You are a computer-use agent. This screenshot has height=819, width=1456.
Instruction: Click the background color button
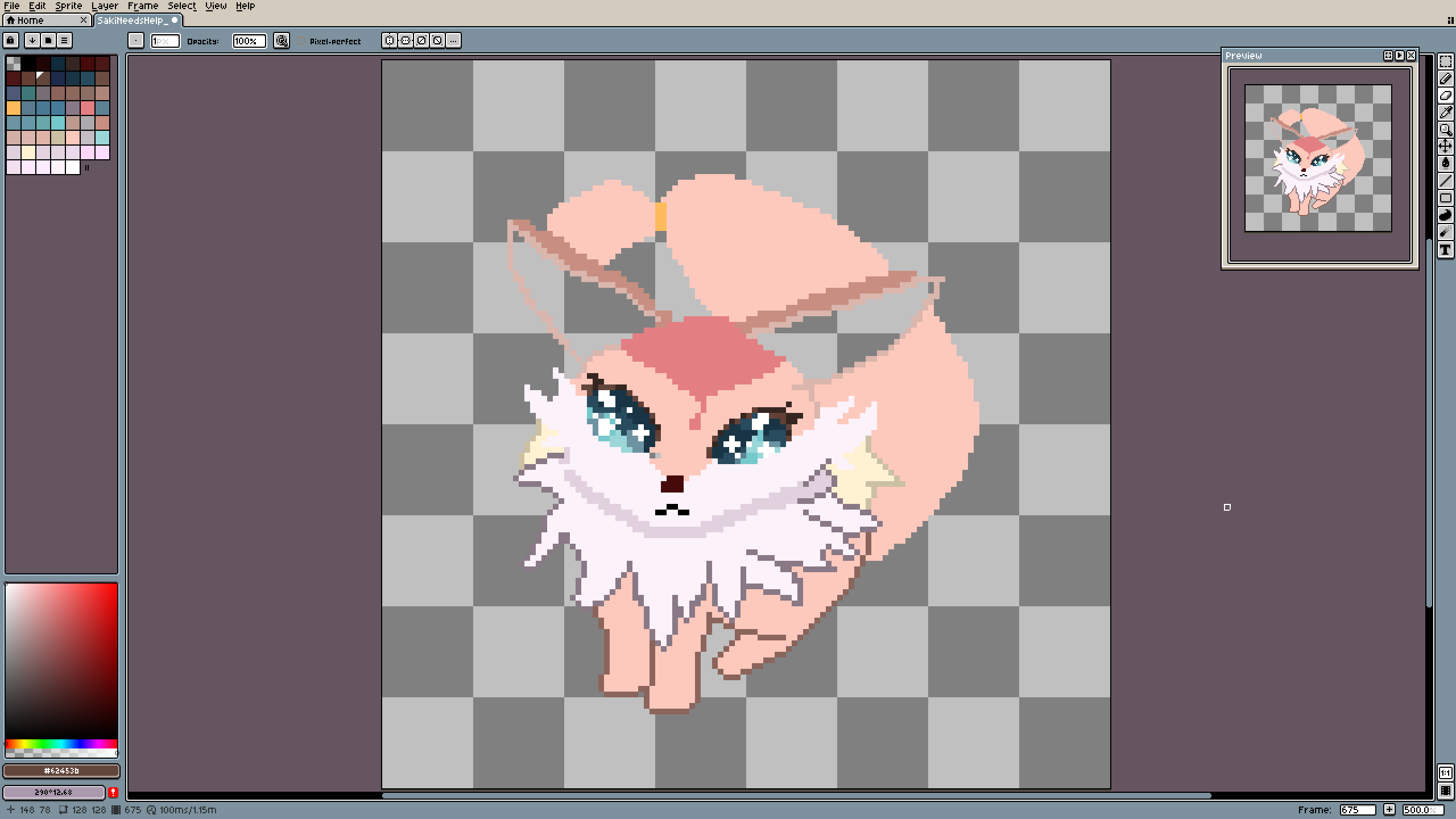pyautogui.click(x=54, y=792)
